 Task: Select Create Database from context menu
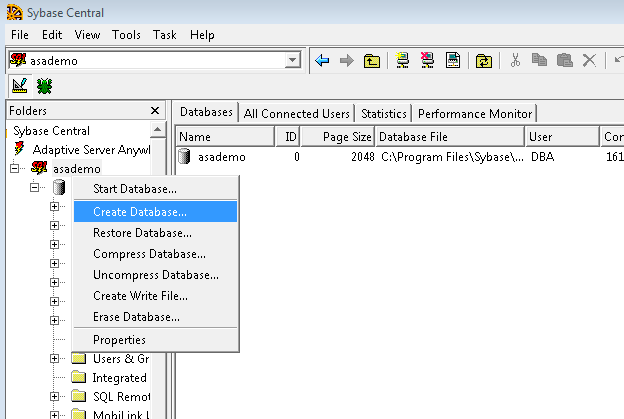tap(139, 211)
